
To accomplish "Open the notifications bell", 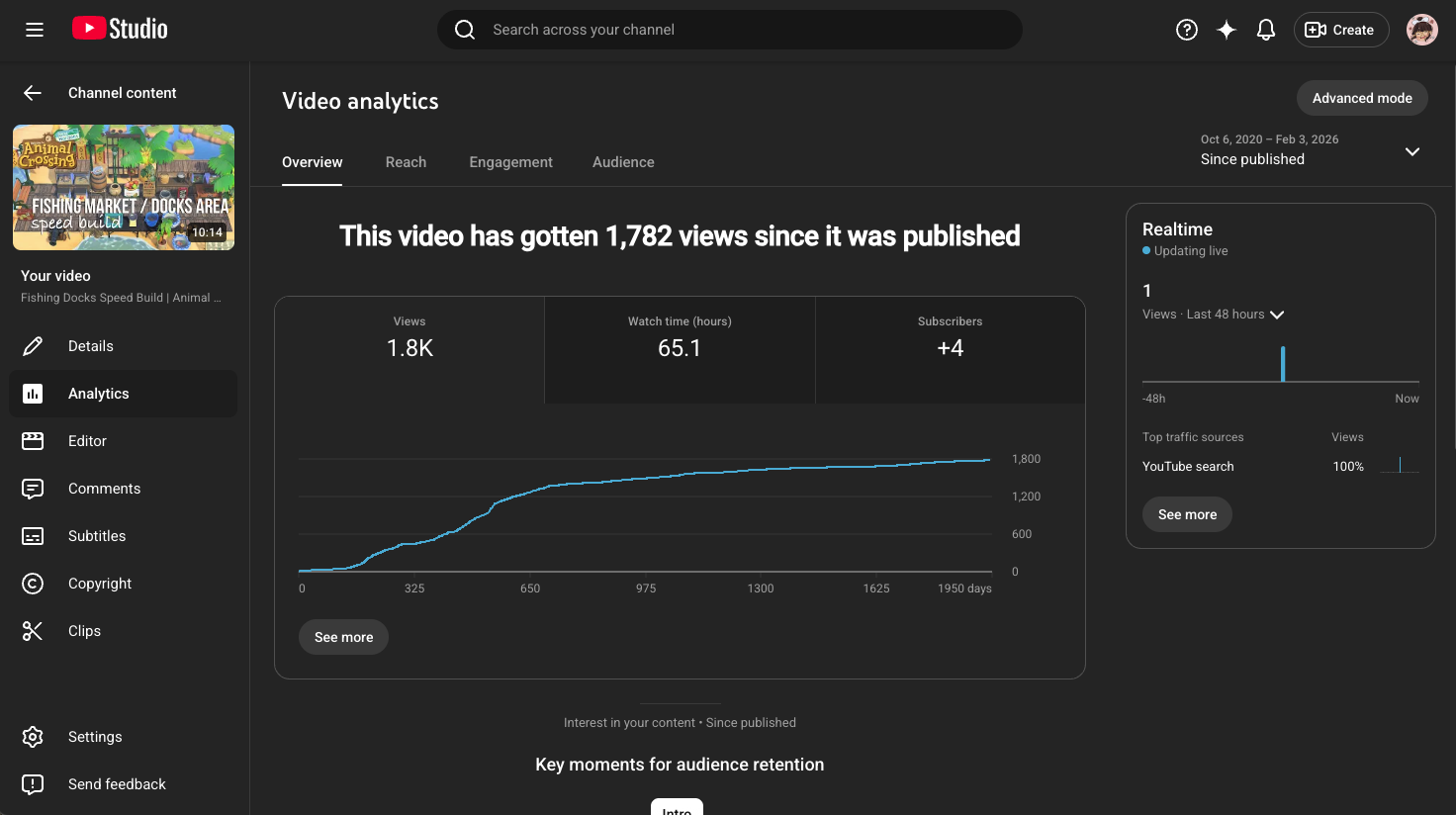I will click(1266, 30).
